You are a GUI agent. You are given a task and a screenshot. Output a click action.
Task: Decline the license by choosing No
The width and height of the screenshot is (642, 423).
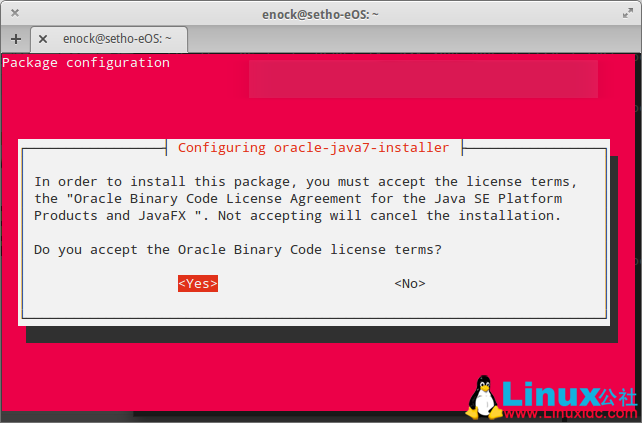(x=410, y=283)
